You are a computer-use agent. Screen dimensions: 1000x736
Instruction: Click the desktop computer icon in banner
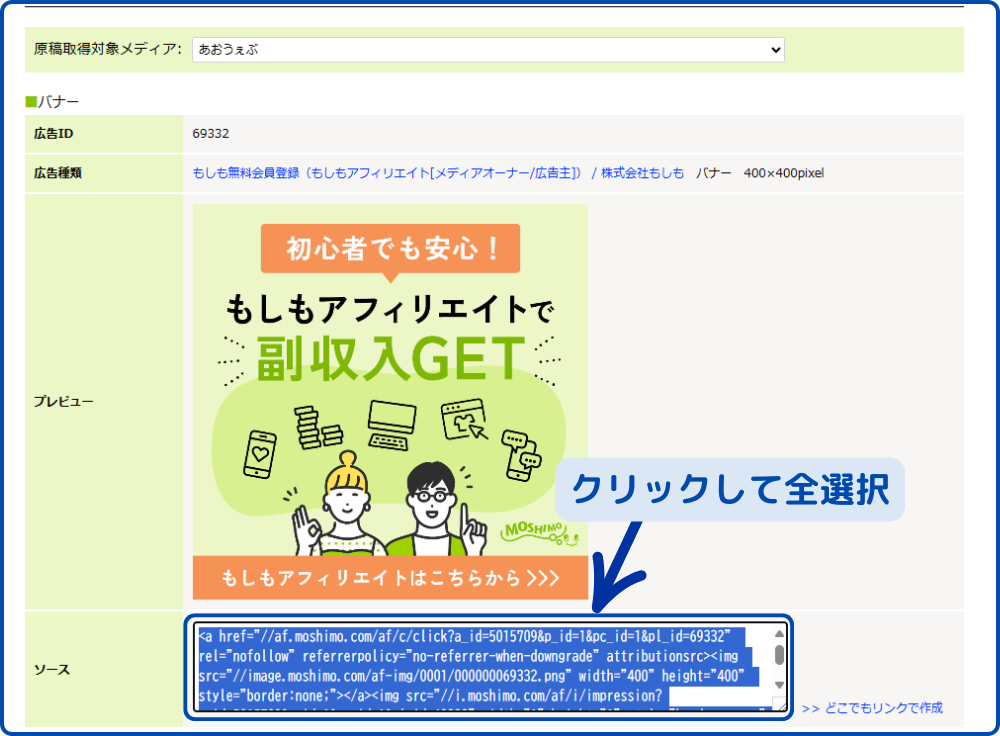pos(390,424)
